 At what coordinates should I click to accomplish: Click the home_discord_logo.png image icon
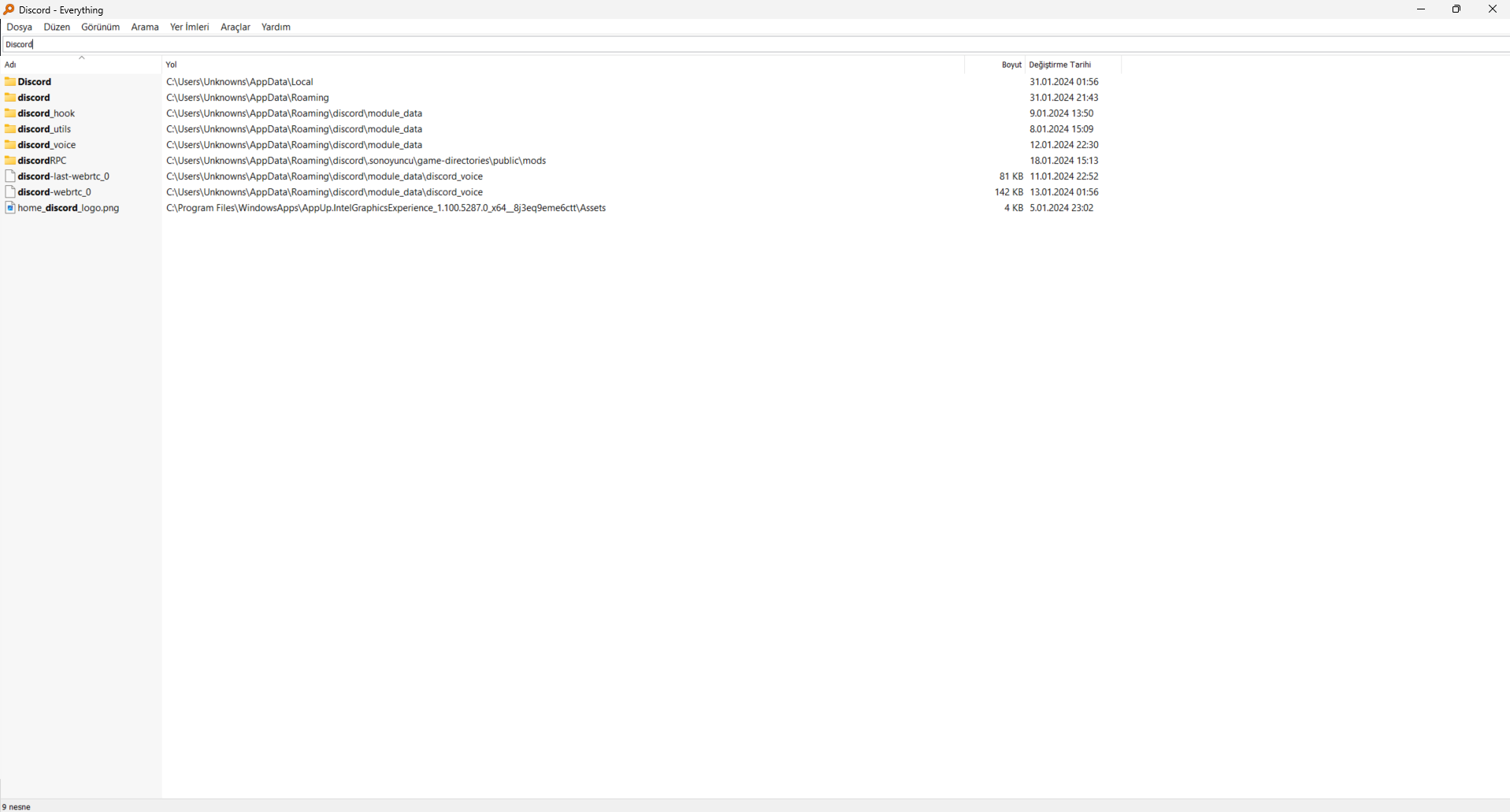pos(10,208)
